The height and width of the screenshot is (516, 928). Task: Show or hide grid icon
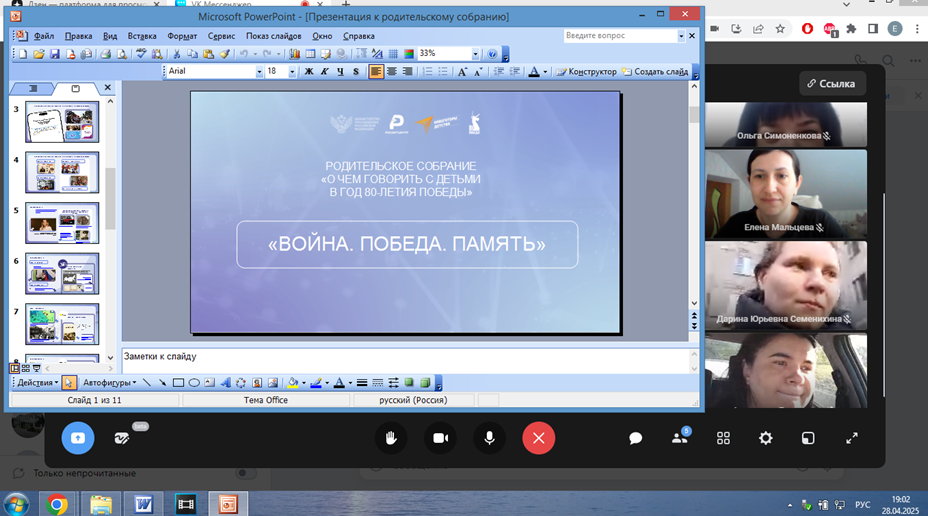tap(393, 54)
